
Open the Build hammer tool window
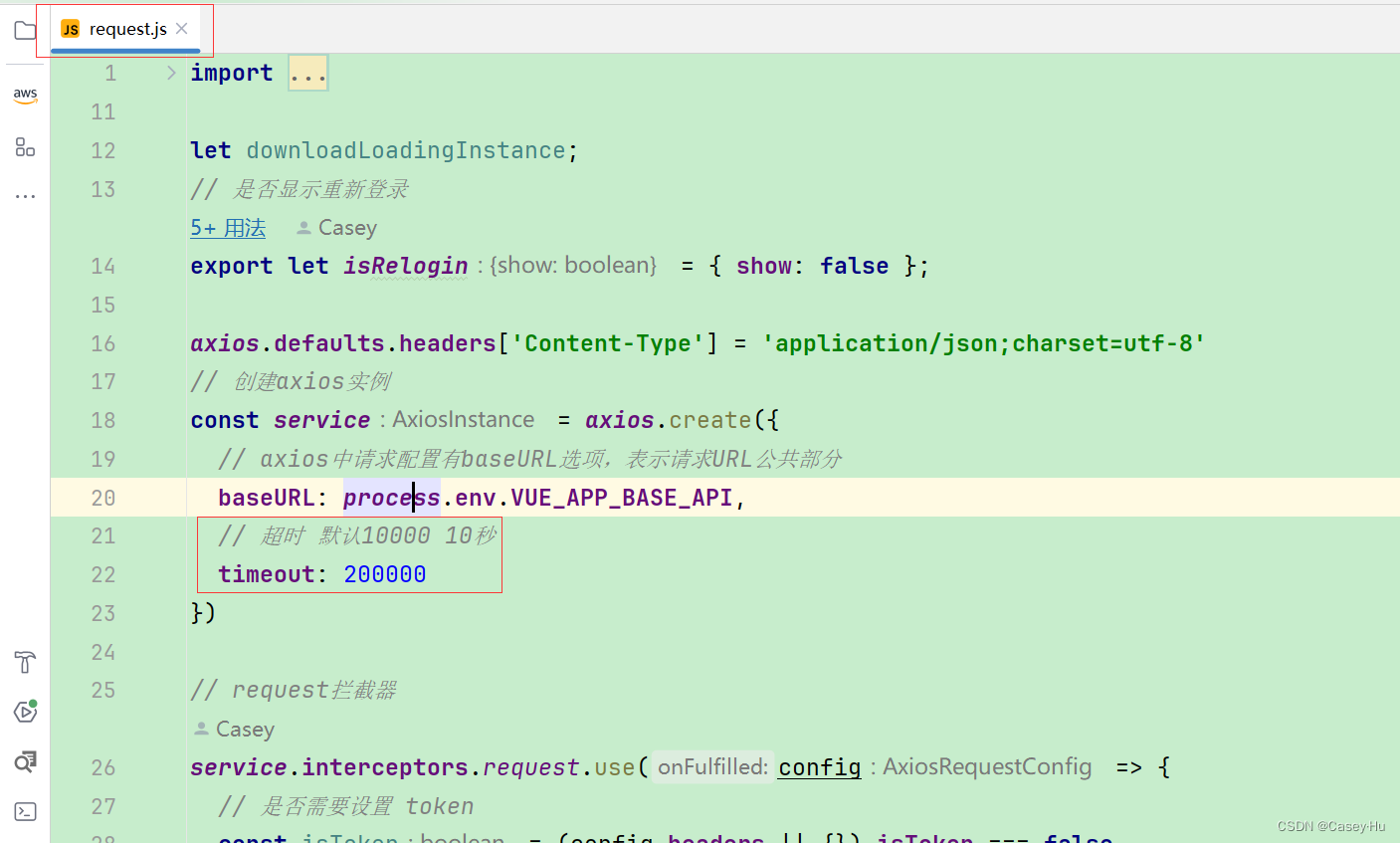pos(25,662)
